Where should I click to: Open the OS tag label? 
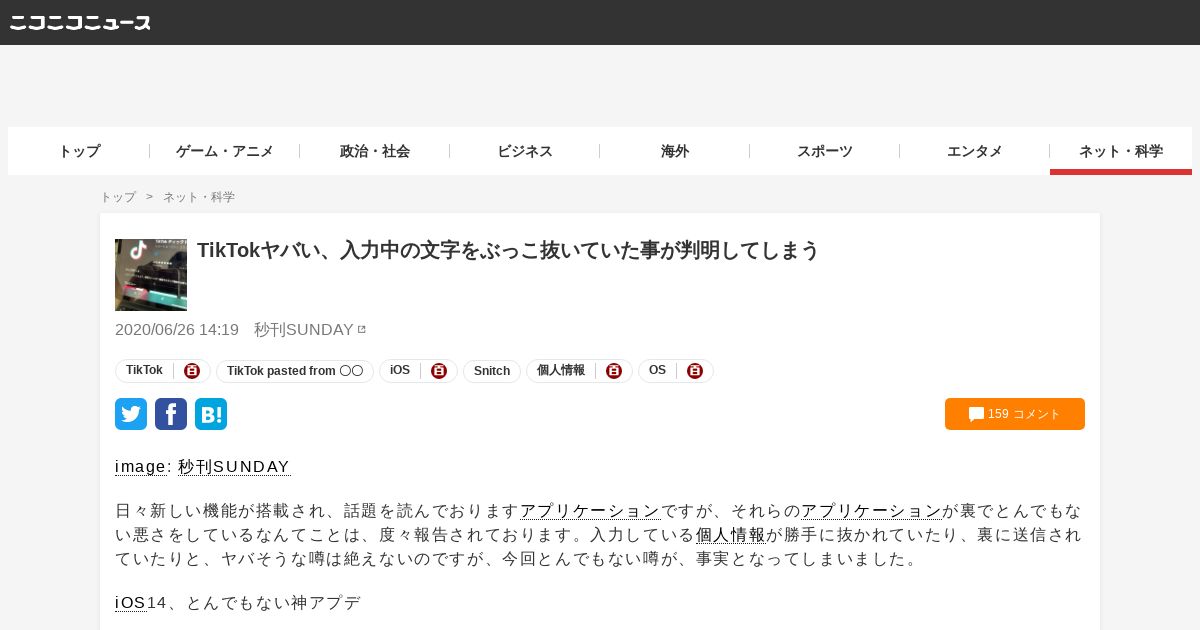pos(657,370)
